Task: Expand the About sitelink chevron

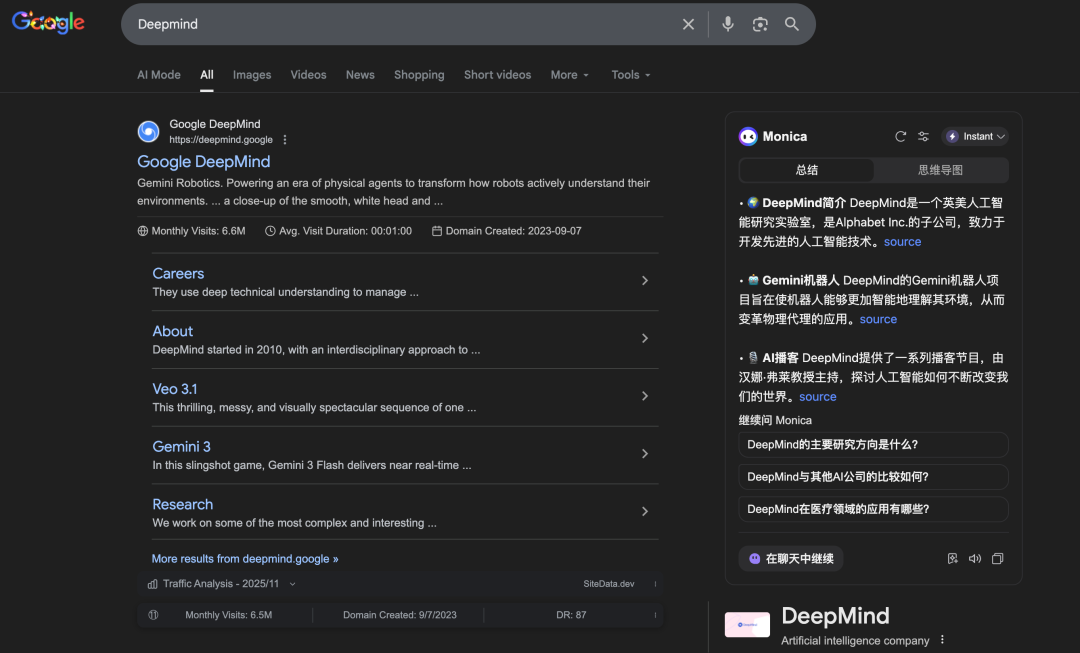Action: point(645,339)
